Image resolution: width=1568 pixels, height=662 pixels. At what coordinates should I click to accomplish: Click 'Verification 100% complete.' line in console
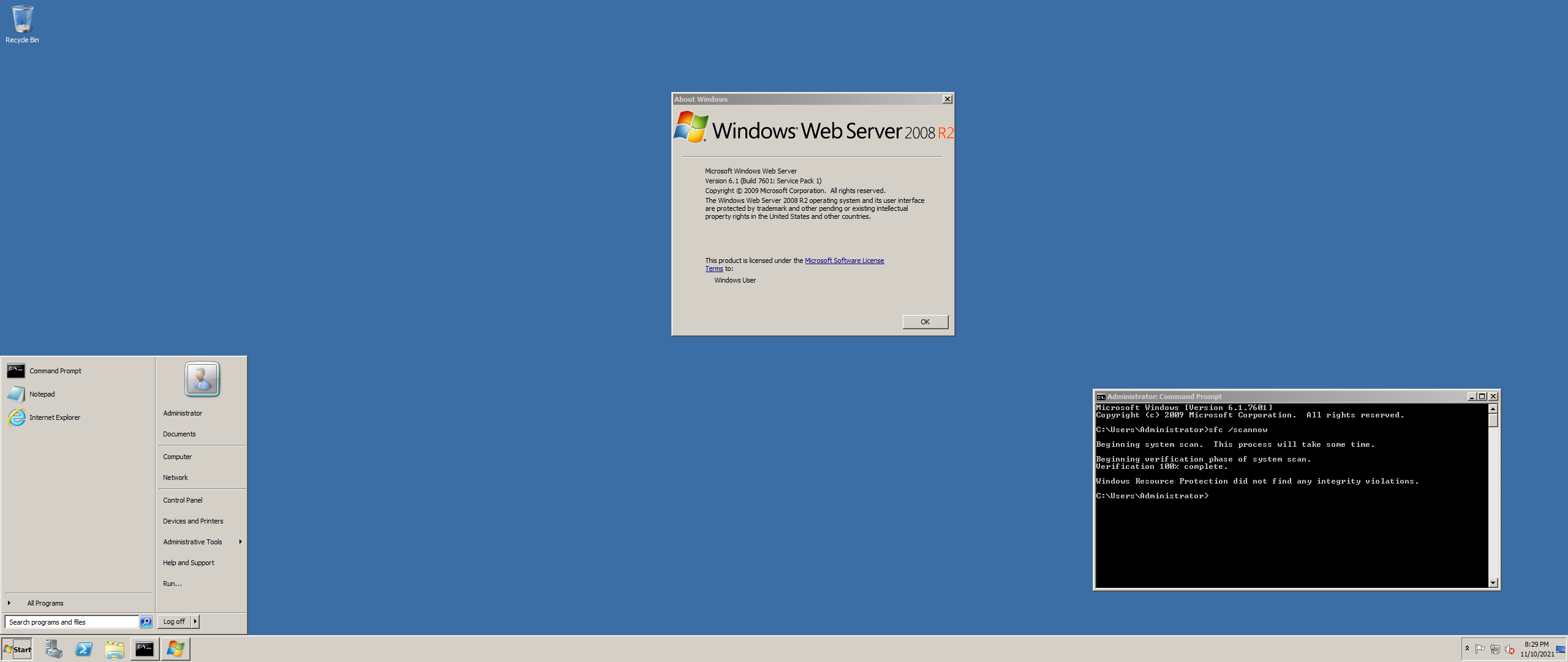1162,466
